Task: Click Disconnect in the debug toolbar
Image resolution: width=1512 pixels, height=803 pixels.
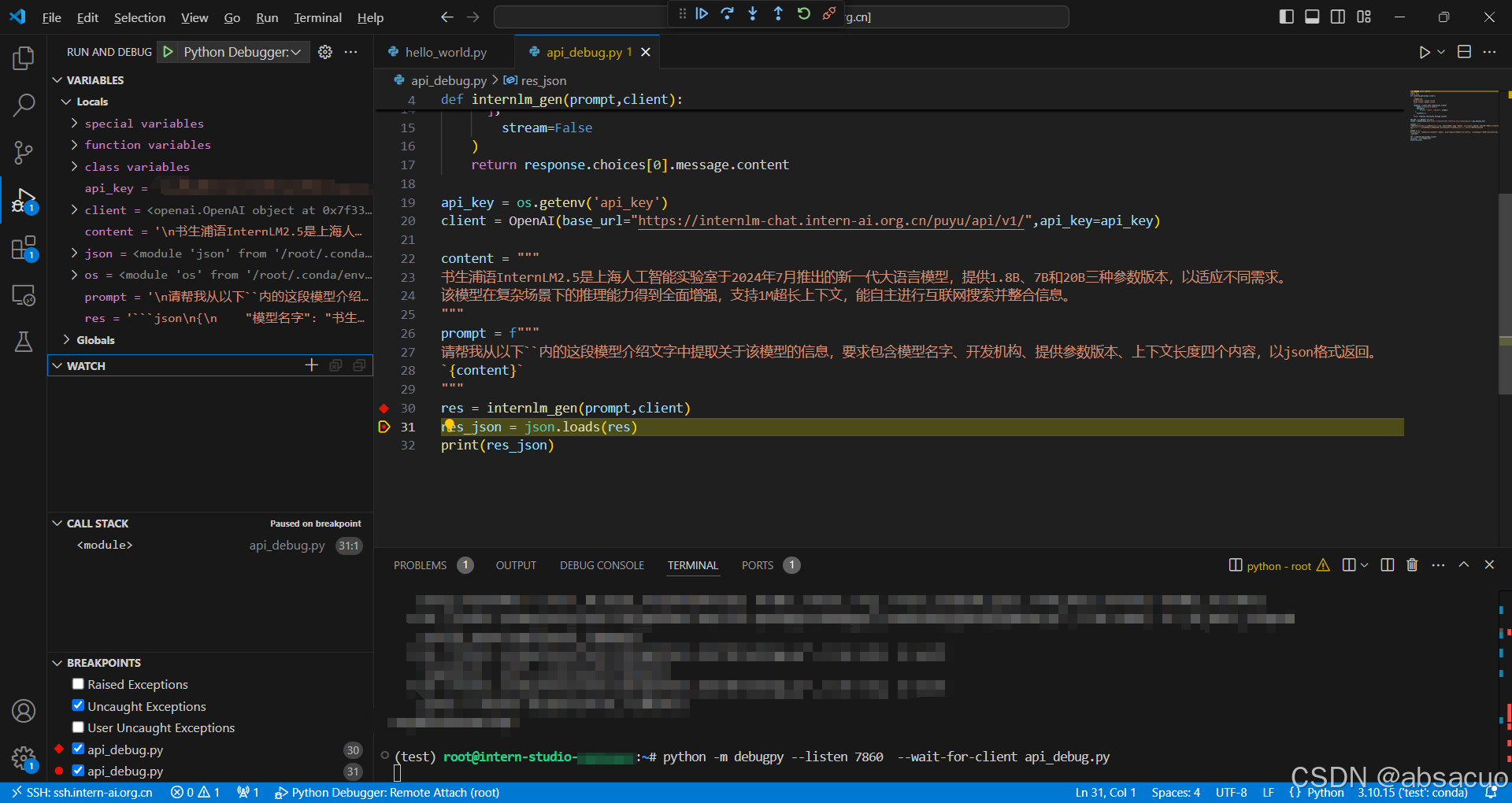Action: pos(829,14)
